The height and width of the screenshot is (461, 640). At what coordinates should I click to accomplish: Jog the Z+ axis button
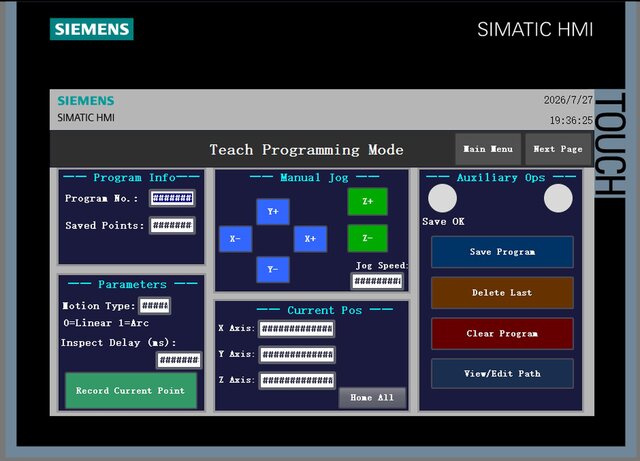(x=367, y=201)
